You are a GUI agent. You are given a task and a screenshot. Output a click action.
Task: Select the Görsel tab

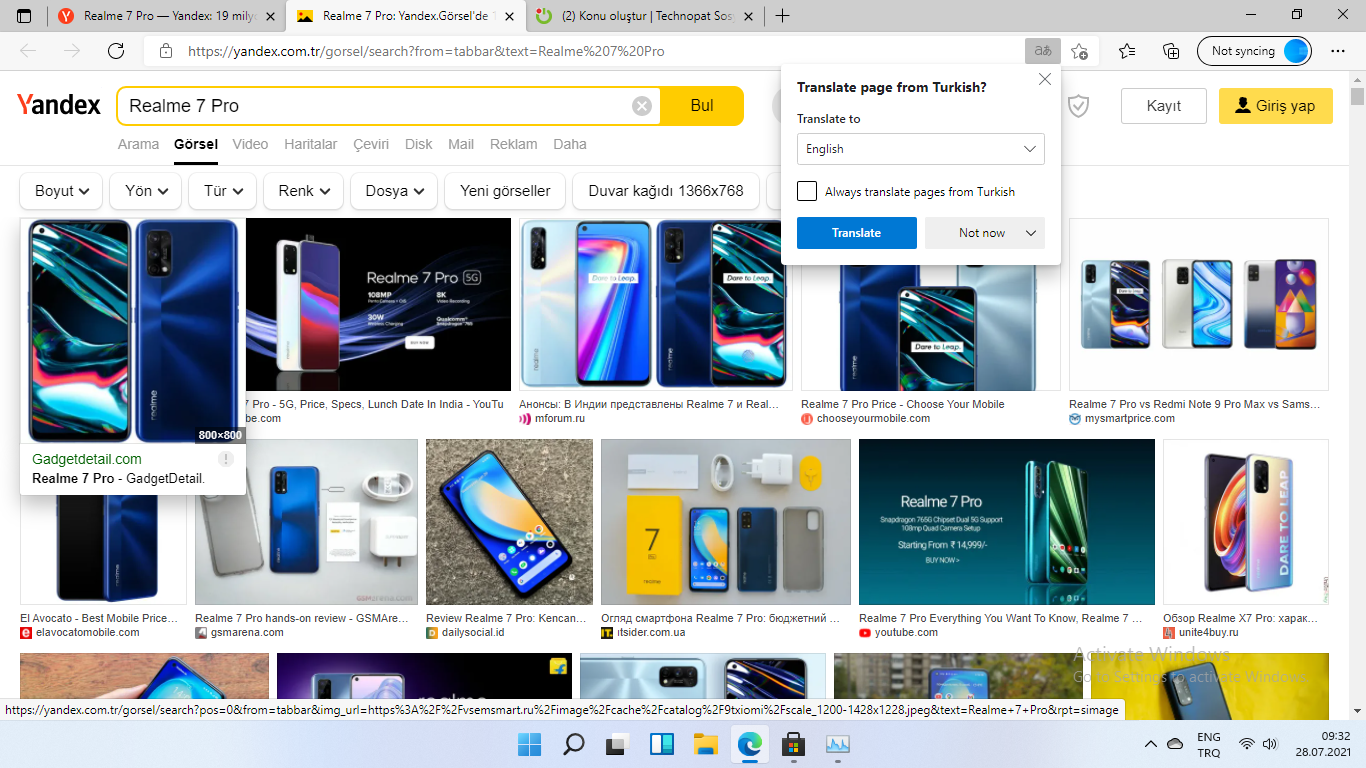[x=195, y=144]
